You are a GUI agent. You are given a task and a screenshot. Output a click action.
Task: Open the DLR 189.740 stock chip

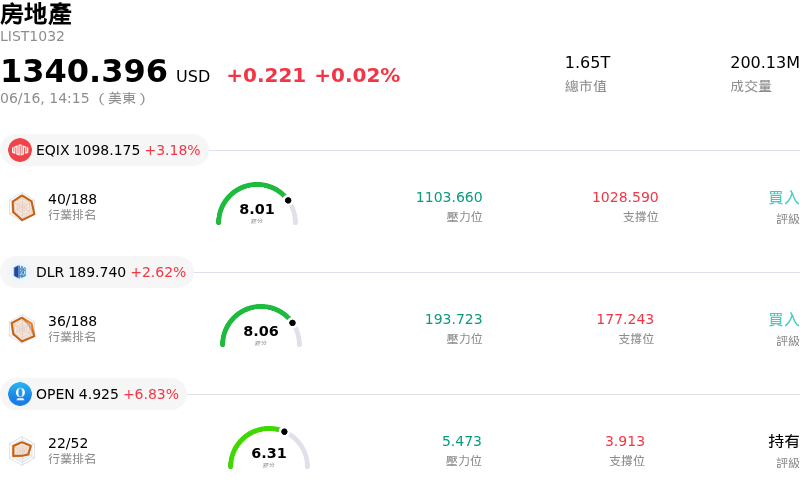click(x=97, y=272)
